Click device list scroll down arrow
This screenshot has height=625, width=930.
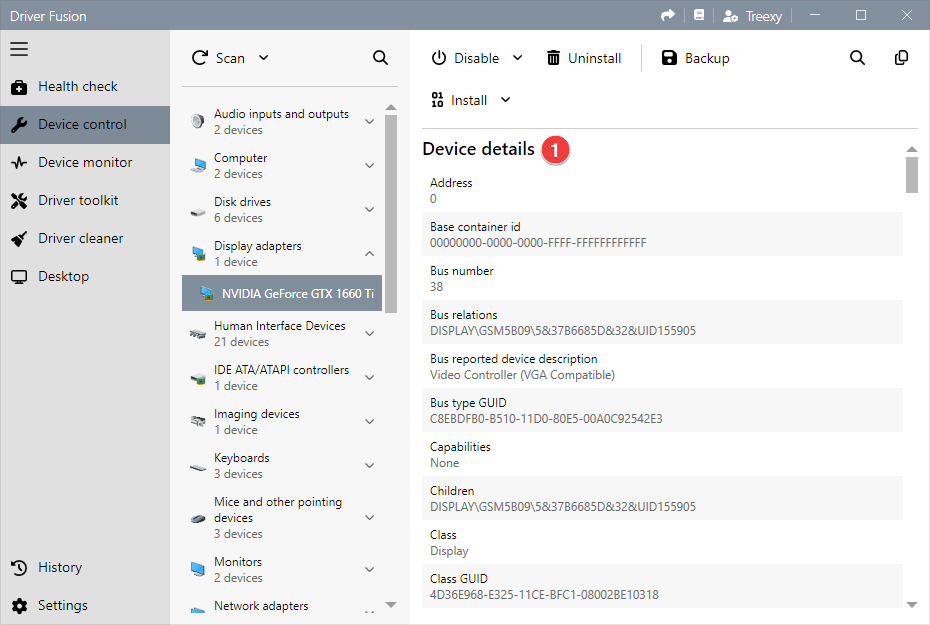click(391, 605)
